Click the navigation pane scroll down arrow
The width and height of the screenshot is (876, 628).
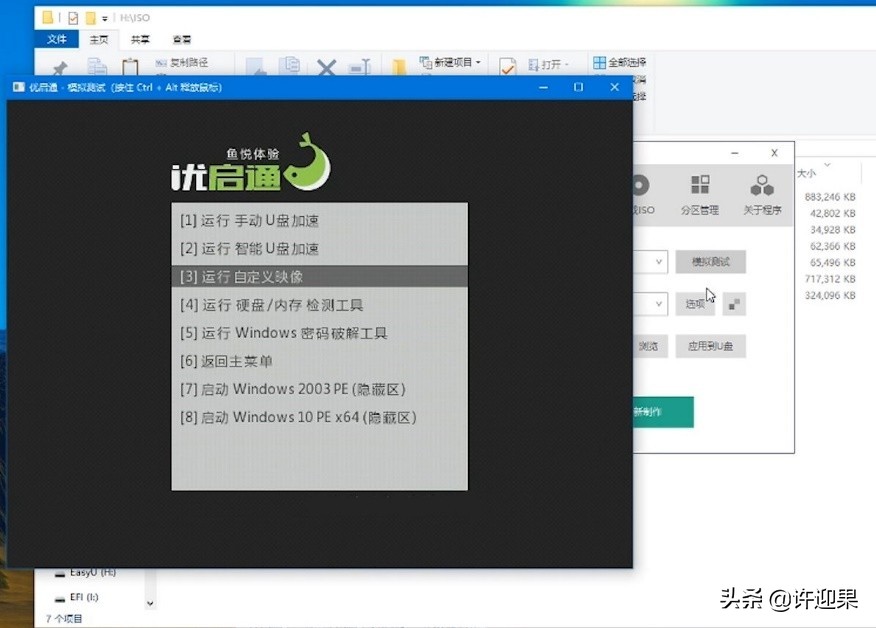(x=150, y=603)
